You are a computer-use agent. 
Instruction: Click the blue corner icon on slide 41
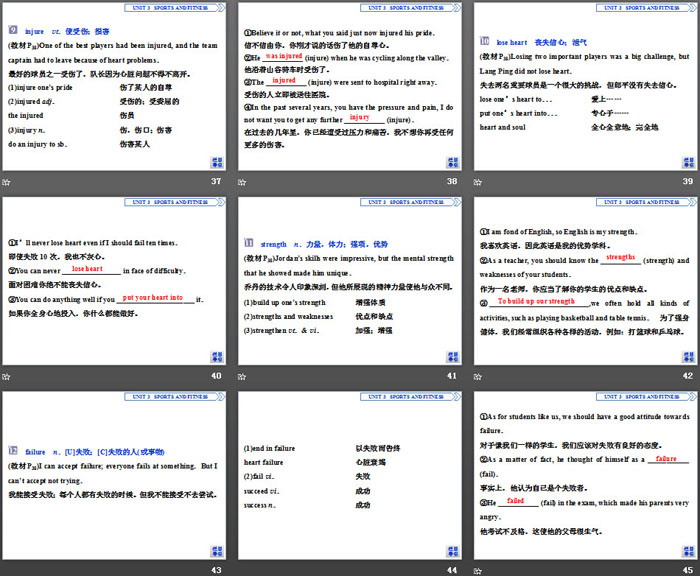click(x=453, y=357)
